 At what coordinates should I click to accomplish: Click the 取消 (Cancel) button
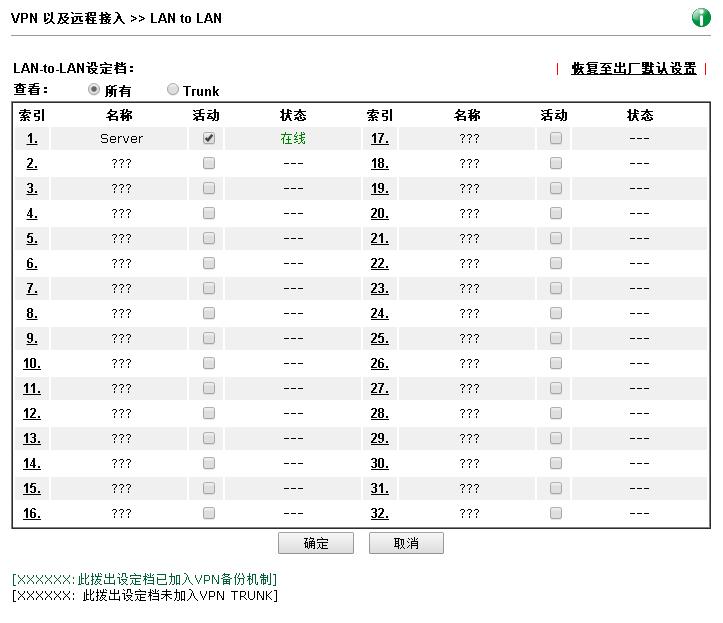[406, 543]
